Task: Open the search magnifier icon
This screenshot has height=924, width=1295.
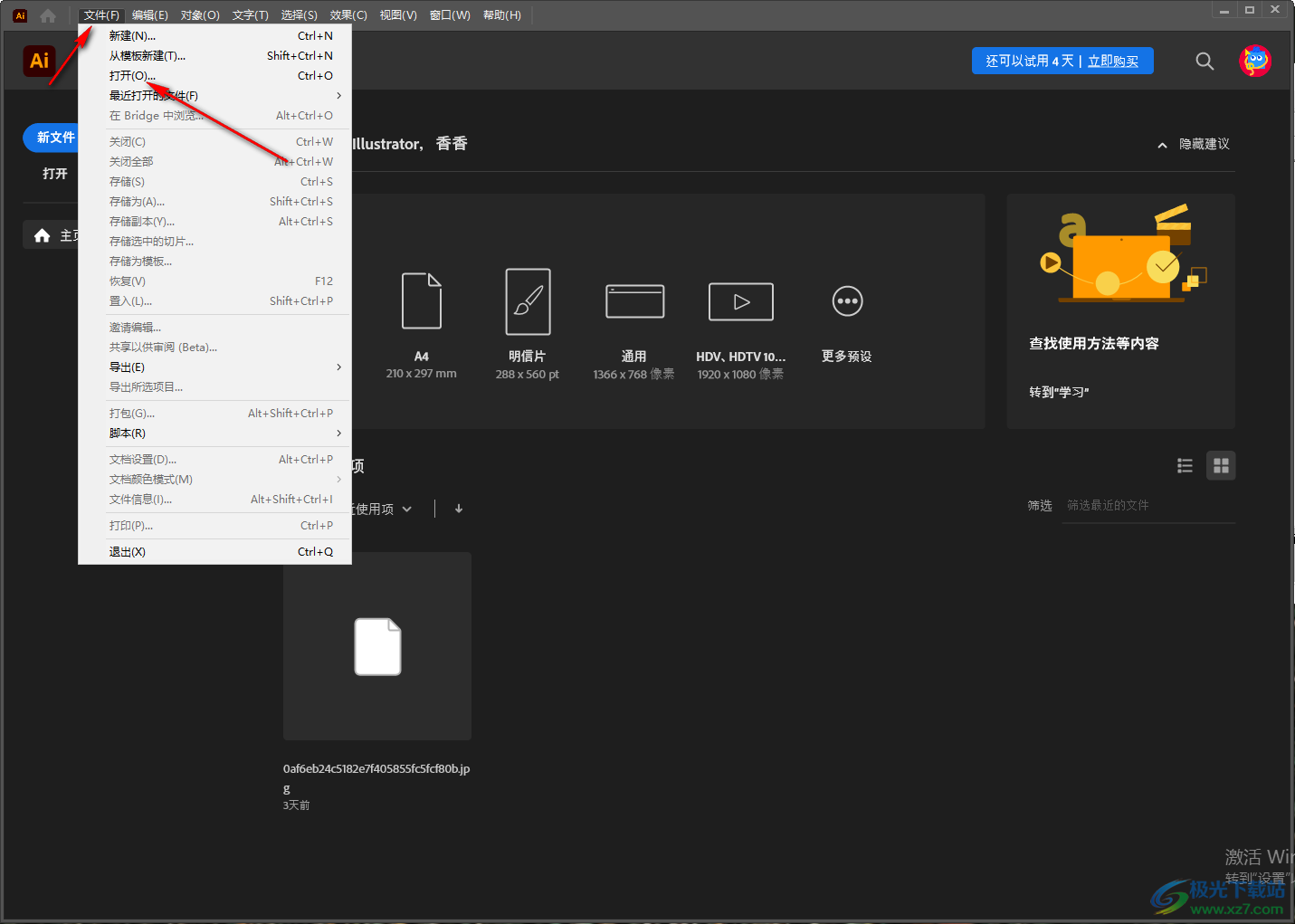Action: tap(1205, 61)
